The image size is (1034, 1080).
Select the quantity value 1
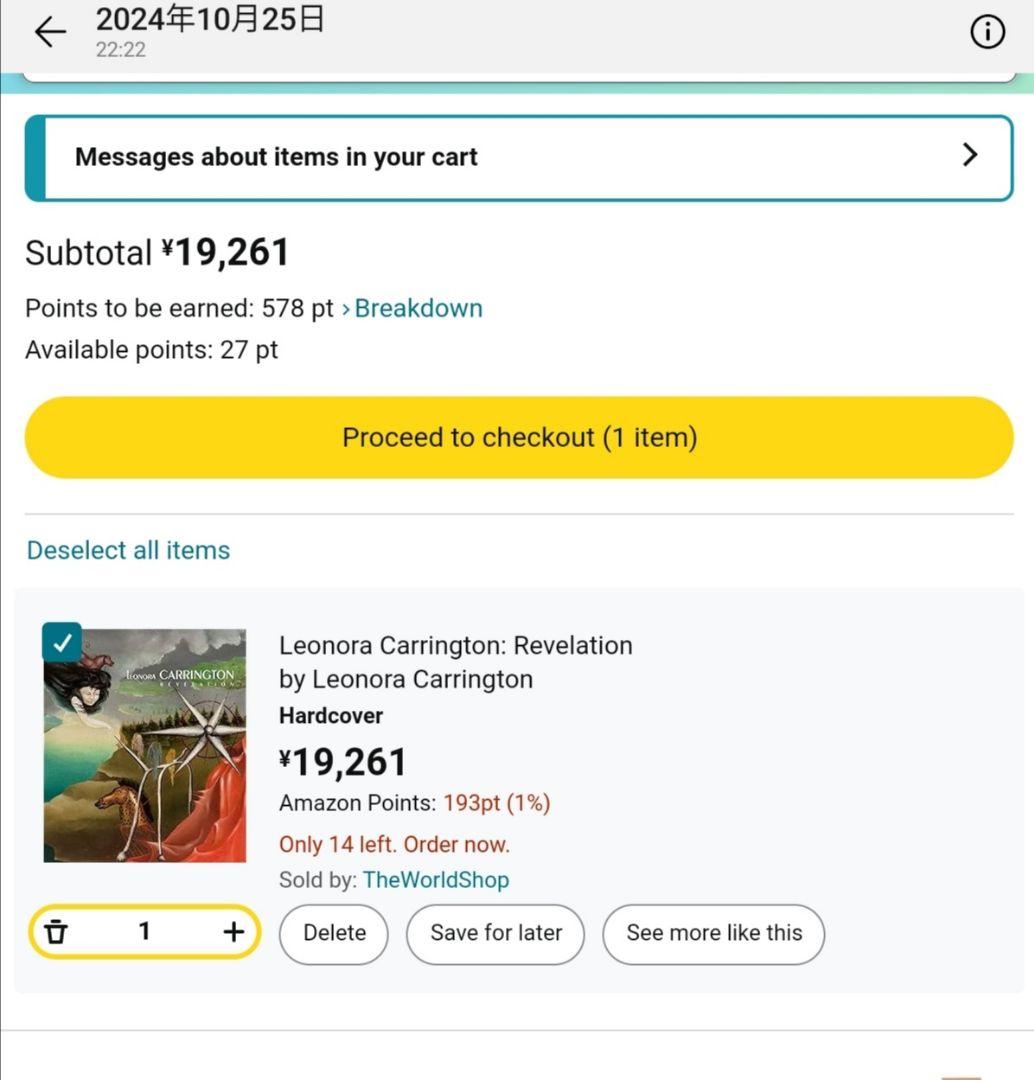[144, 932]
